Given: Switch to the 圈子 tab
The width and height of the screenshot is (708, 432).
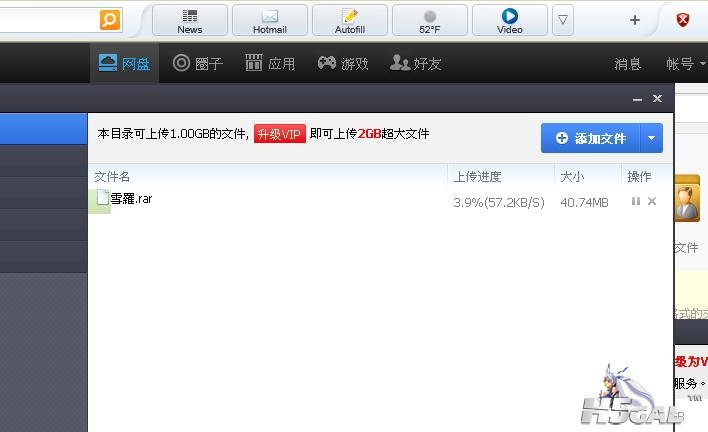Looking at the screenshot, I should click(197, 64).
